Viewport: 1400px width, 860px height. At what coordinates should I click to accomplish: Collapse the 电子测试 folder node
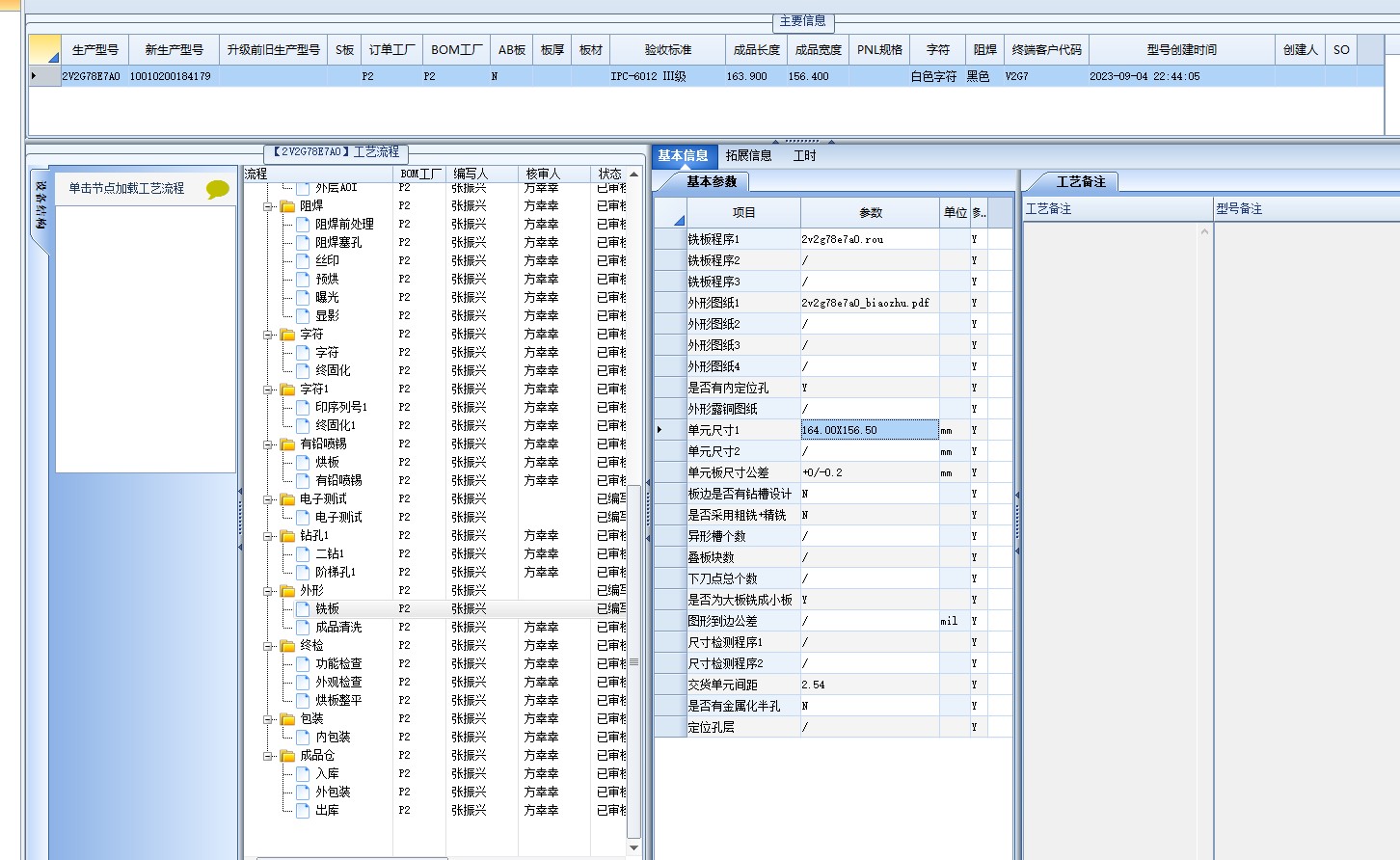tap(268, 499)
